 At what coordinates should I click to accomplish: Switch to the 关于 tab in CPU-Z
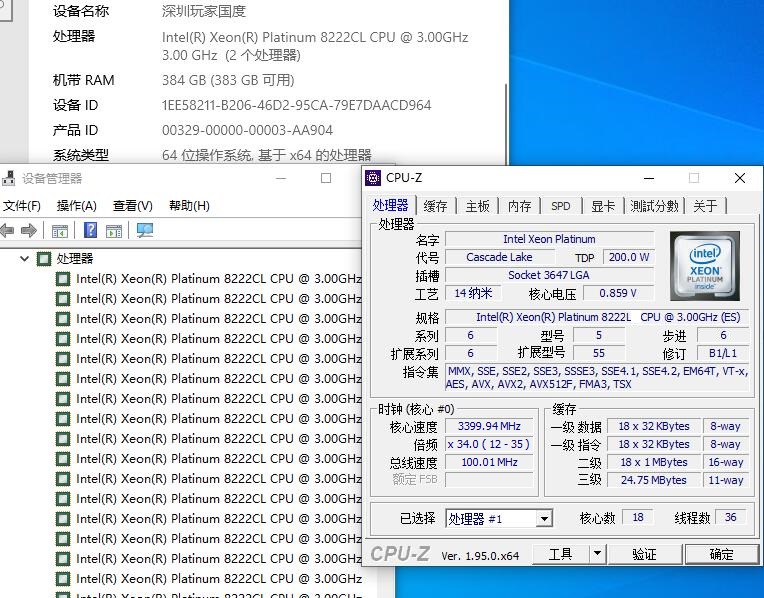[705, 206]
